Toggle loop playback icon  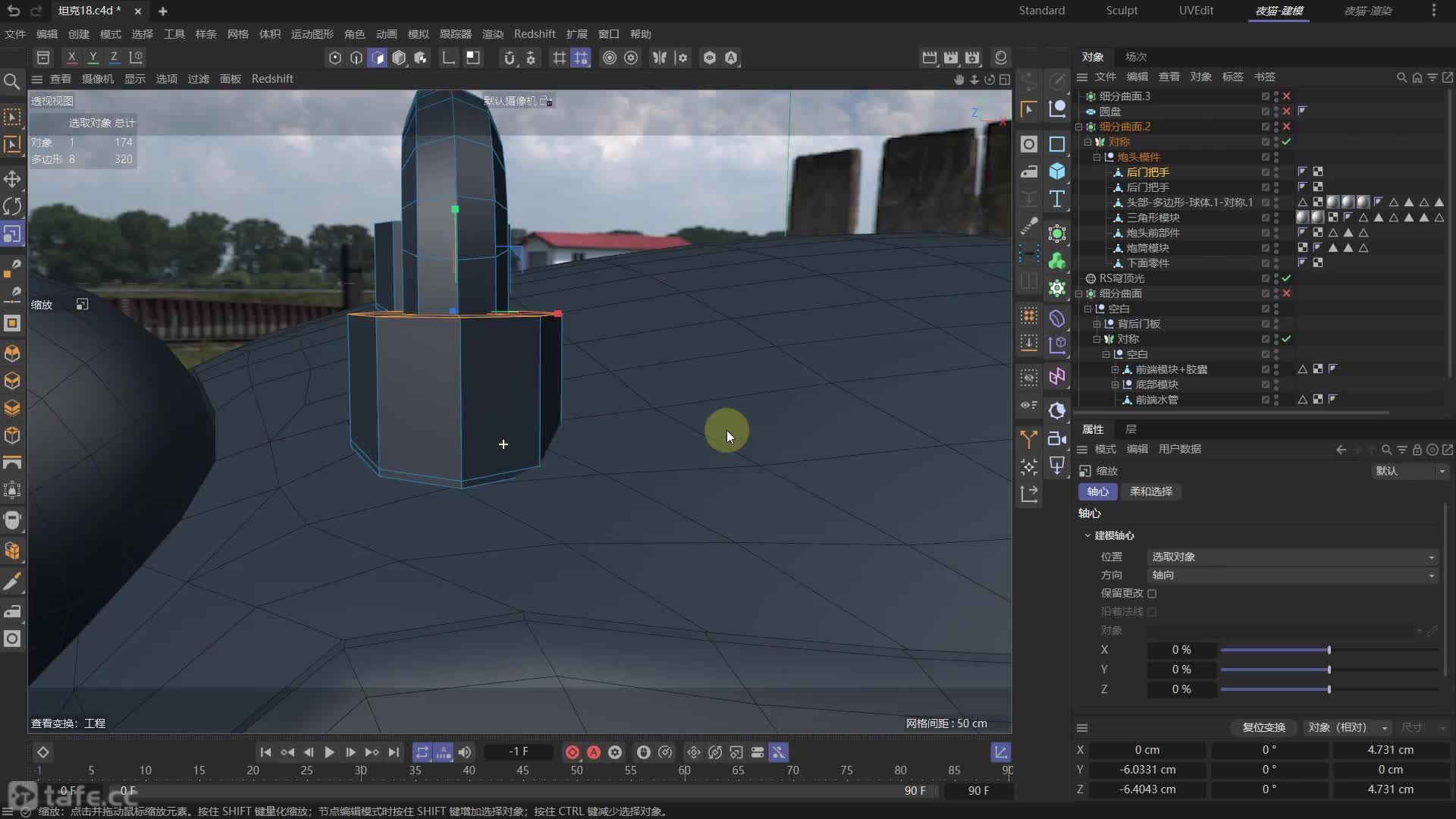pyautogui.click(x=422, y=752)
